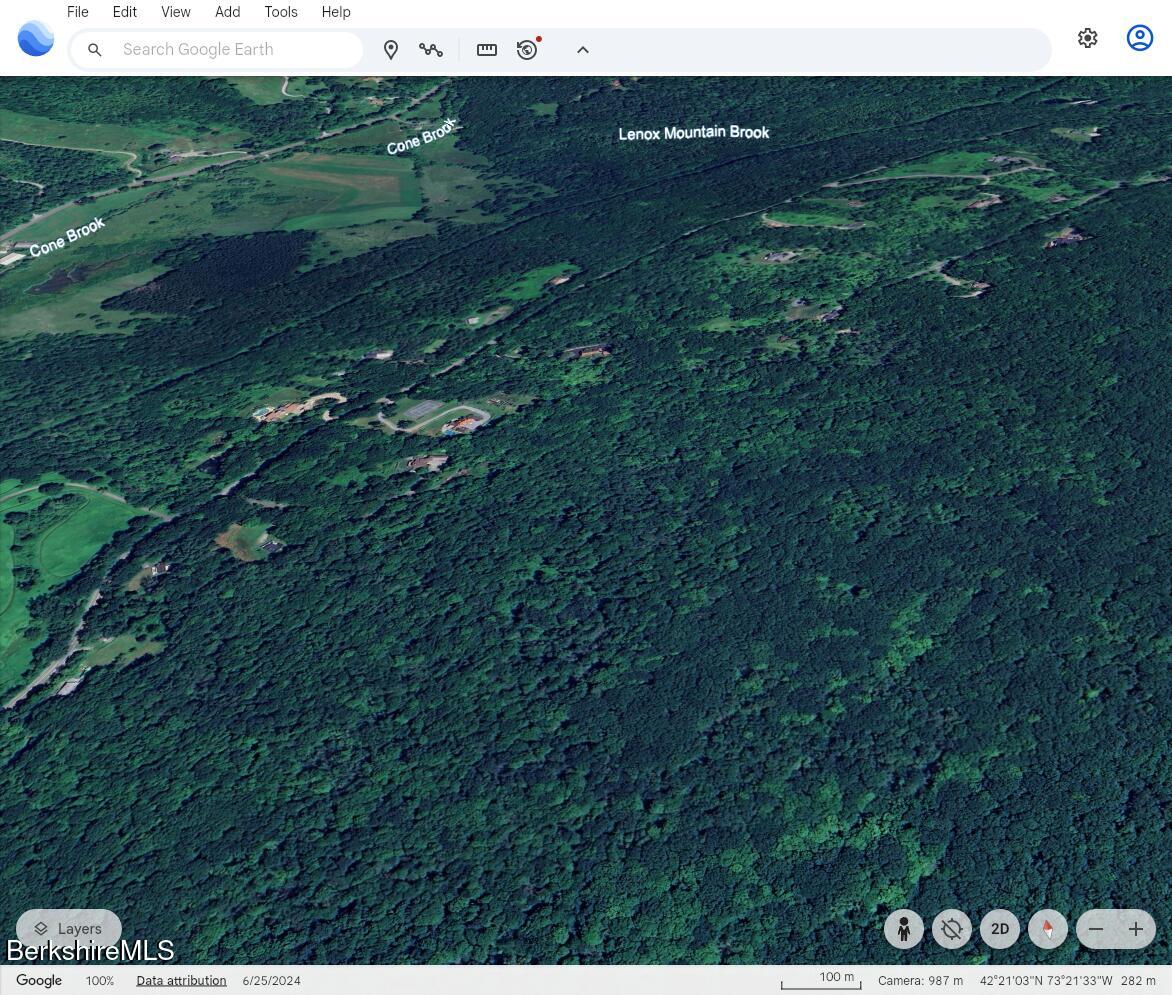Open the View menu
This screenshot has width=1172, height=995.
pyautogui.click(x=175, y=11)
